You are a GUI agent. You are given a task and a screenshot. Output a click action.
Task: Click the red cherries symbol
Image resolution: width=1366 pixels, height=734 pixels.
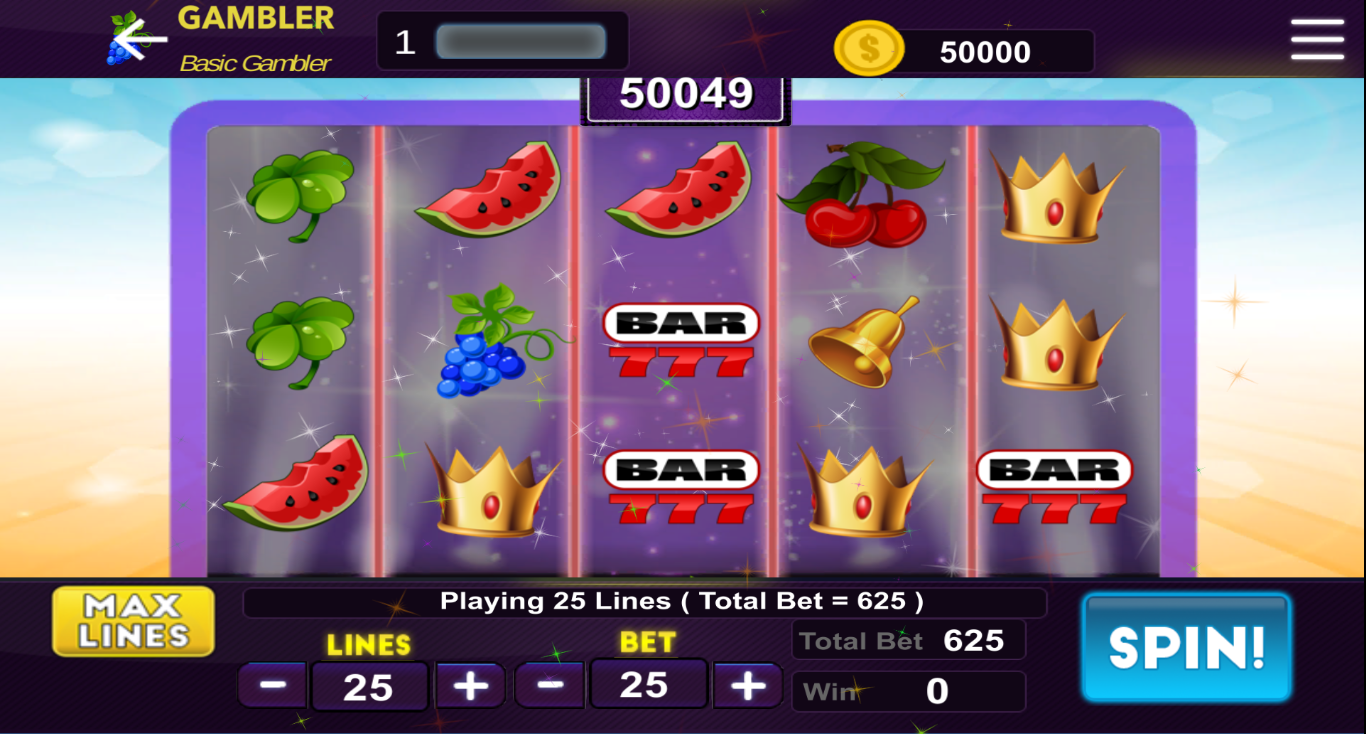[x=863, y=195]
